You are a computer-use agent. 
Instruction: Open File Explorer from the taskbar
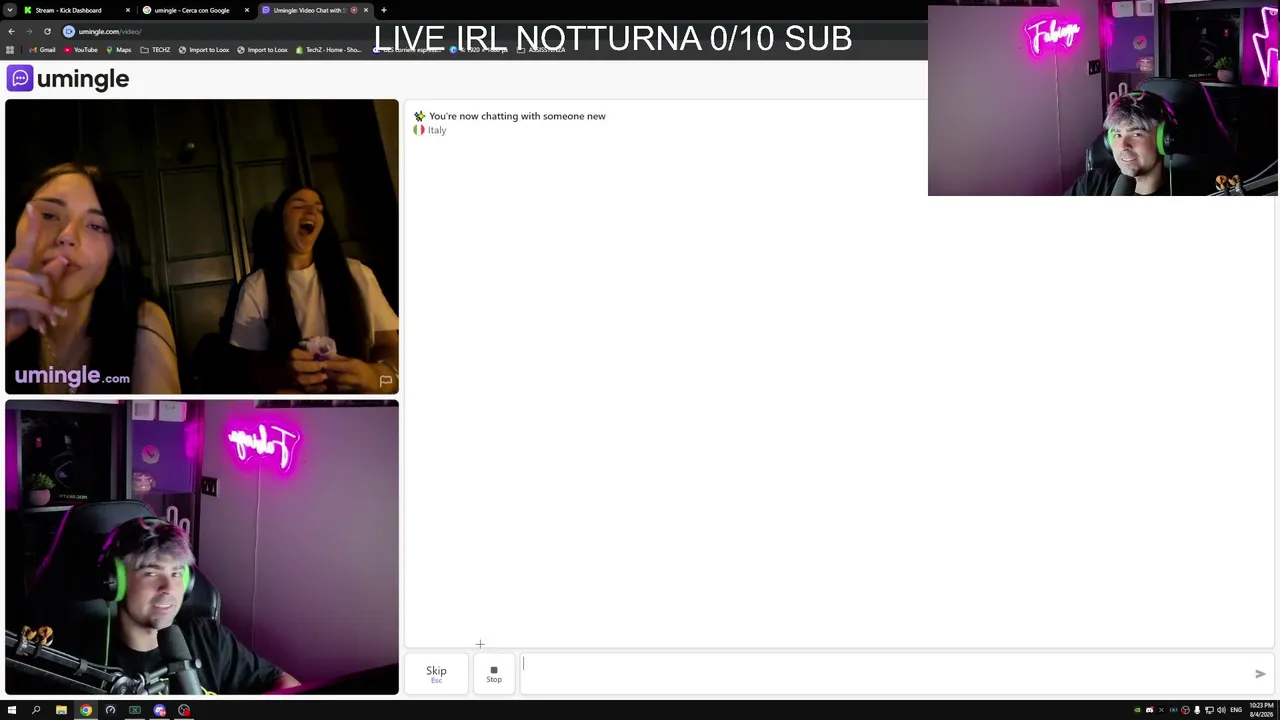(61, 710)
